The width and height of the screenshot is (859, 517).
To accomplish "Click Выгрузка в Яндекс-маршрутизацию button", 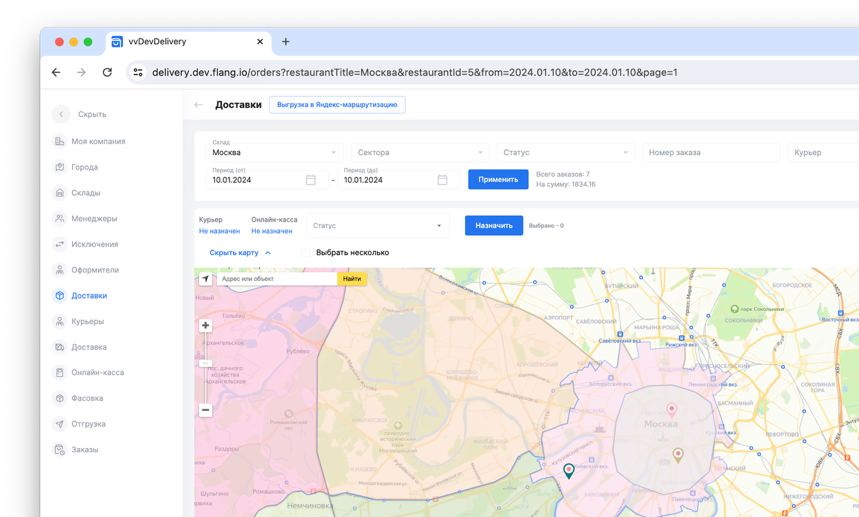I will (x=337, y=105).
